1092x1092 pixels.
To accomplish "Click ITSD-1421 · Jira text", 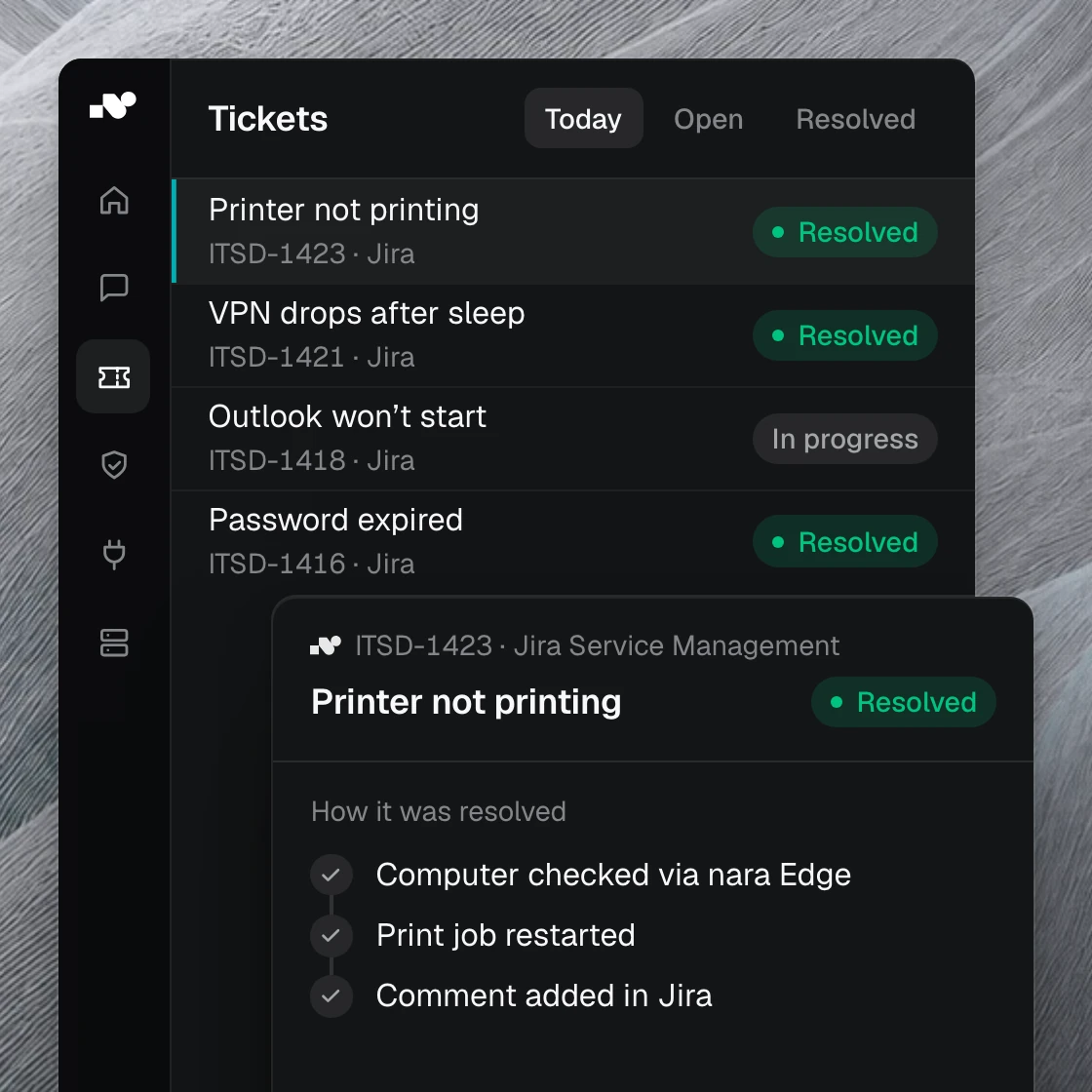I will [311, 357].
